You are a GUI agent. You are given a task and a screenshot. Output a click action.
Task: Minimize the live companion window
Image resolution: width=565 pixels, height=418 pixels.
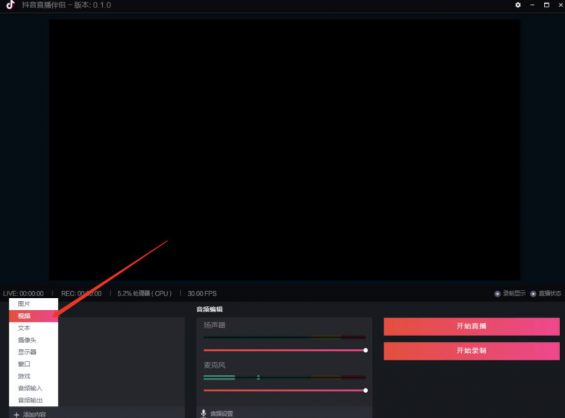click(x=532, y=5)
